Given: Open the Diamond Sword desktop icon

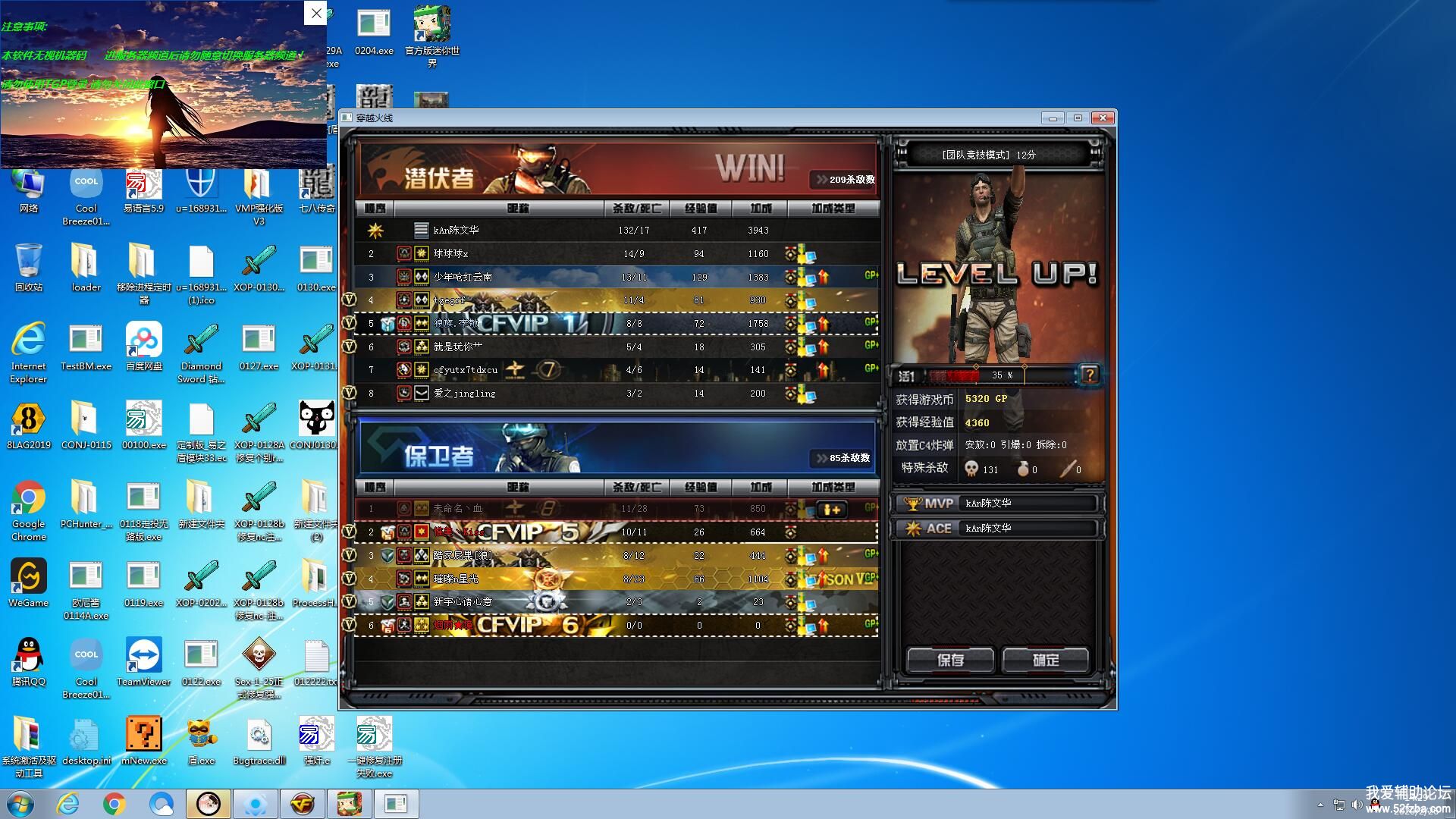Looking at the screenshot, I should click(201, 353).
